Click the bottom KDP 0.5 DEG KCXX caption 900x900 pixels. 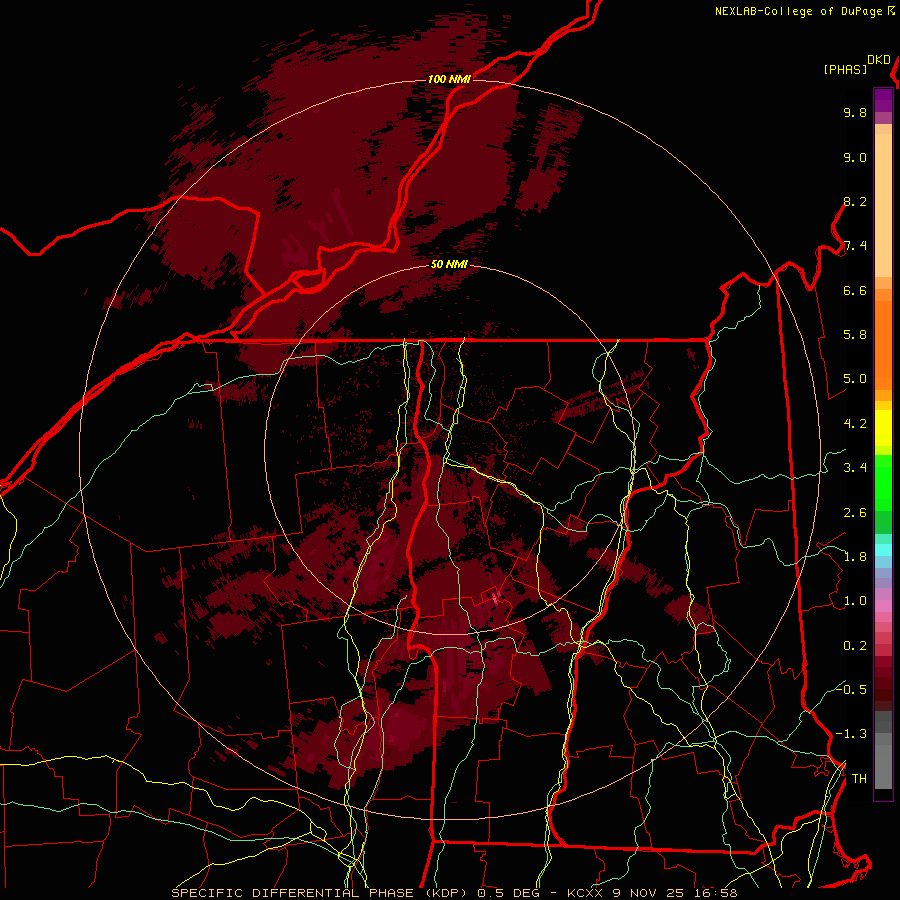pyautogui.click(x=454, y=893)
